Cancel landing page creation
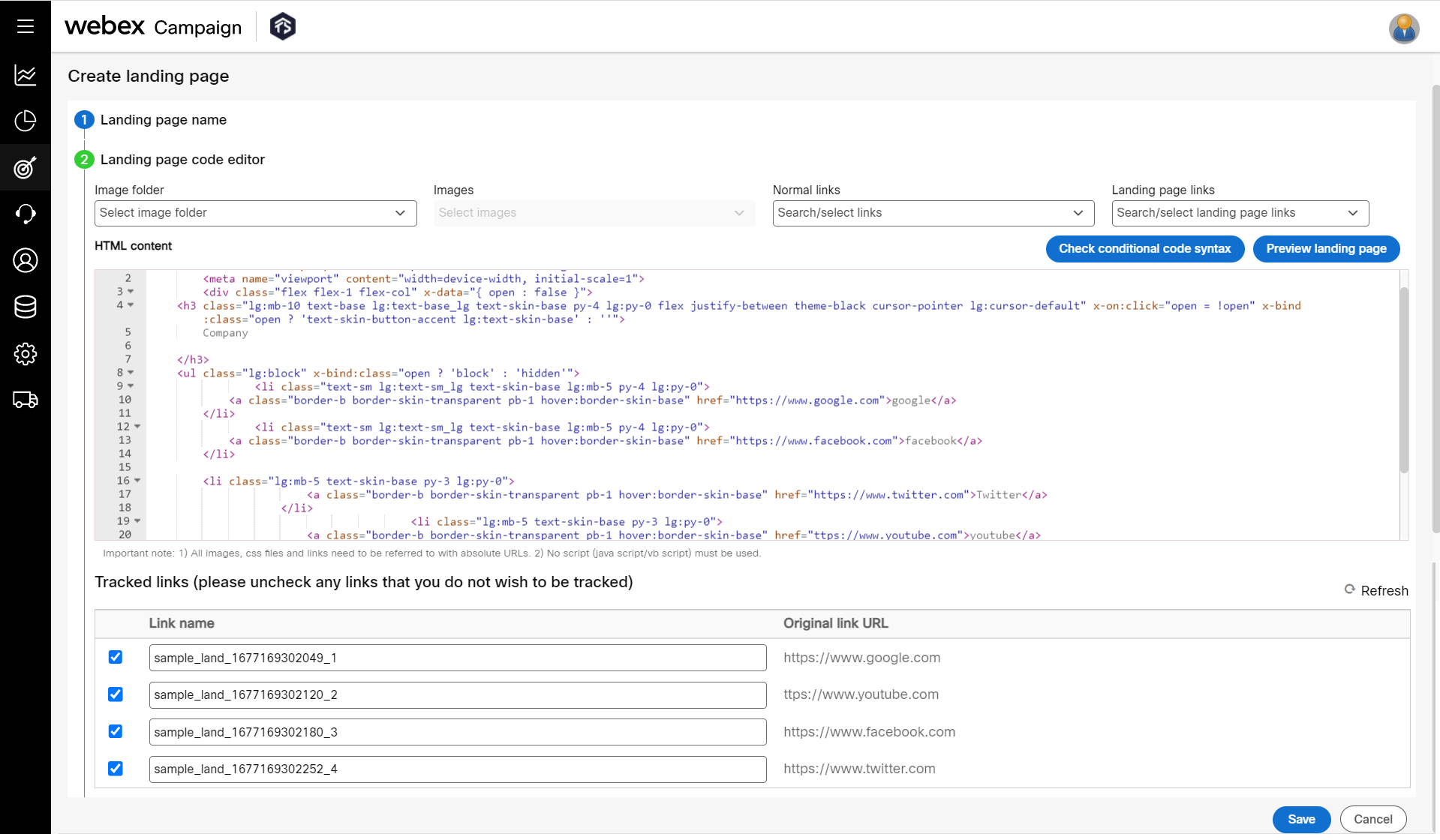1440x840 pixels. click(x=1372, y=820)
